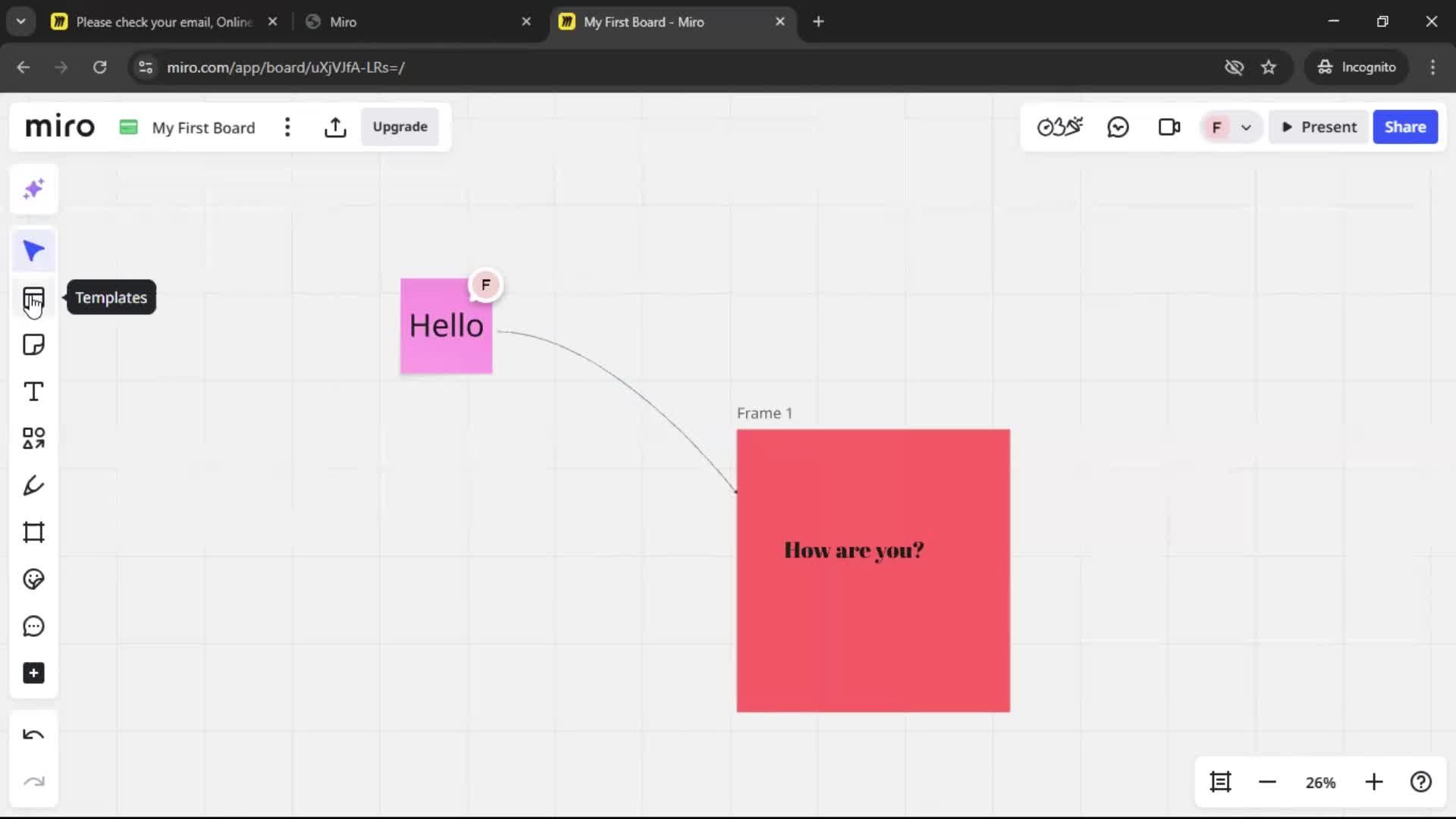Close the Miro browser tab
Image resolution: width=1456 pixels, height=819 pixels.
pos(526,22)
